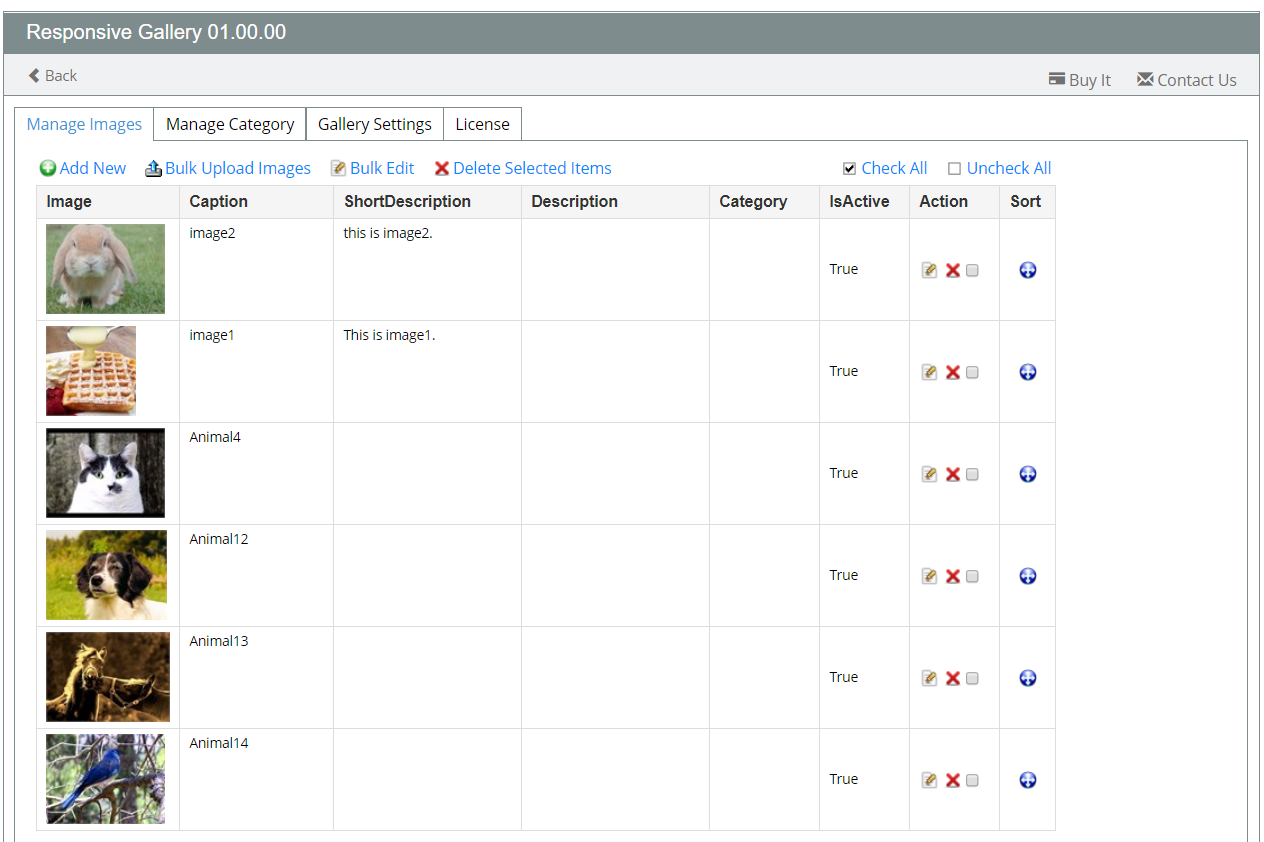Switch to the Manage Category tab
1264x842 pixels.
[230, 124]
